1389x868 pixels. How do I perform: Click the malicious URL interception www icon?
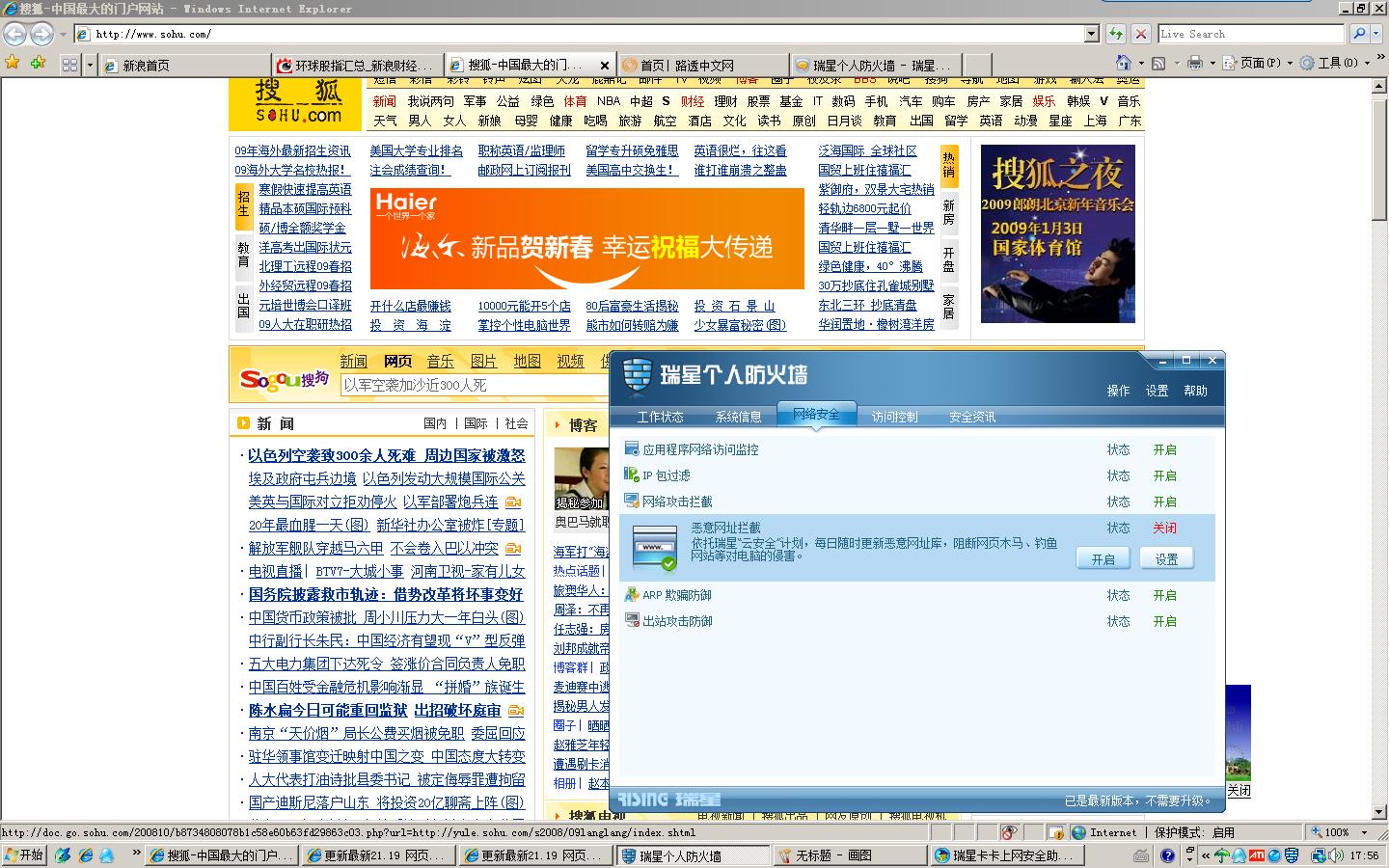pyautogui.click(x=655, y=549)
